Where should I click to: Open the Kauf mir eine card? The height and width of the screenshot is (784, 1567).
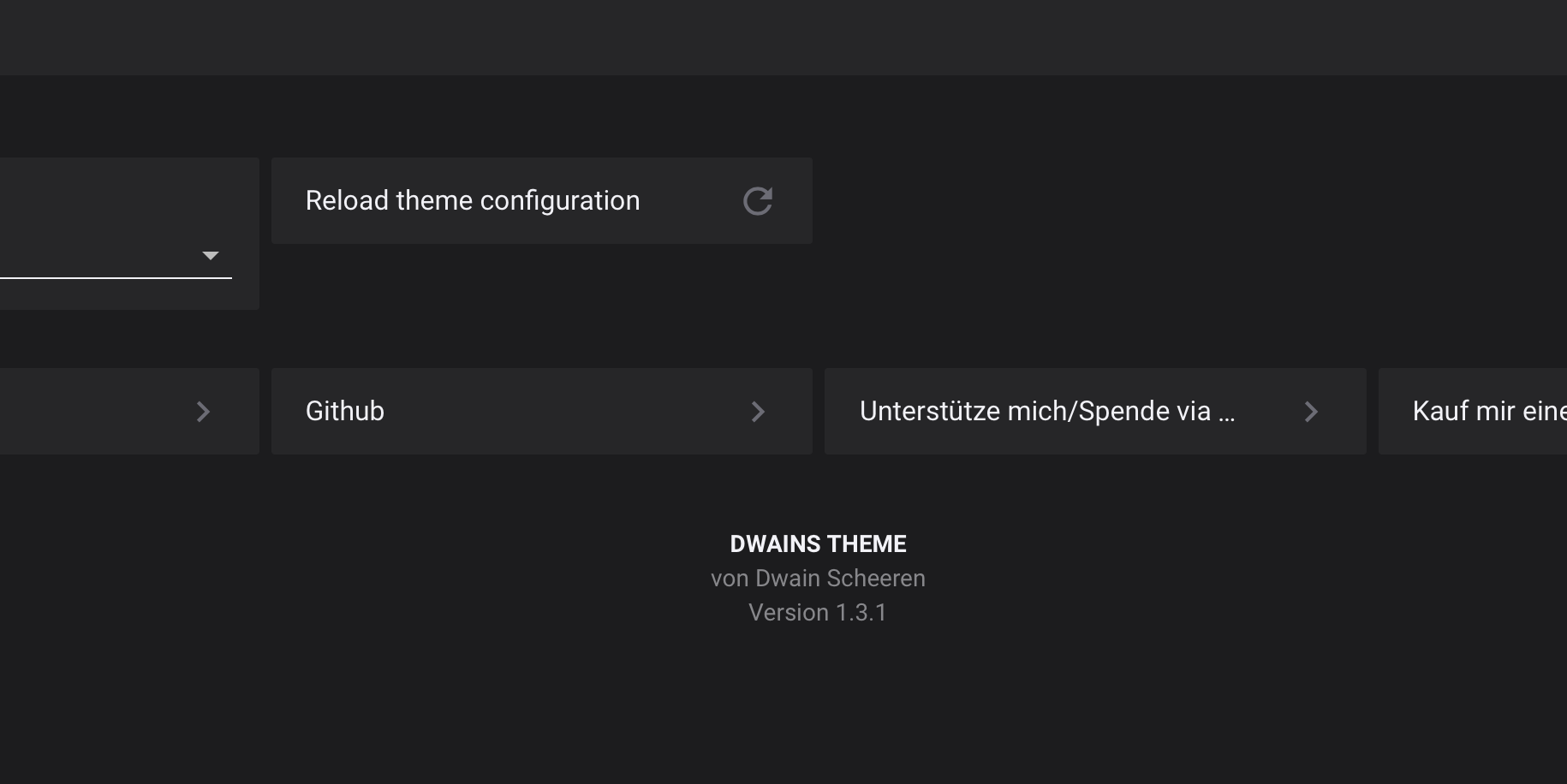coord(1488,412)
